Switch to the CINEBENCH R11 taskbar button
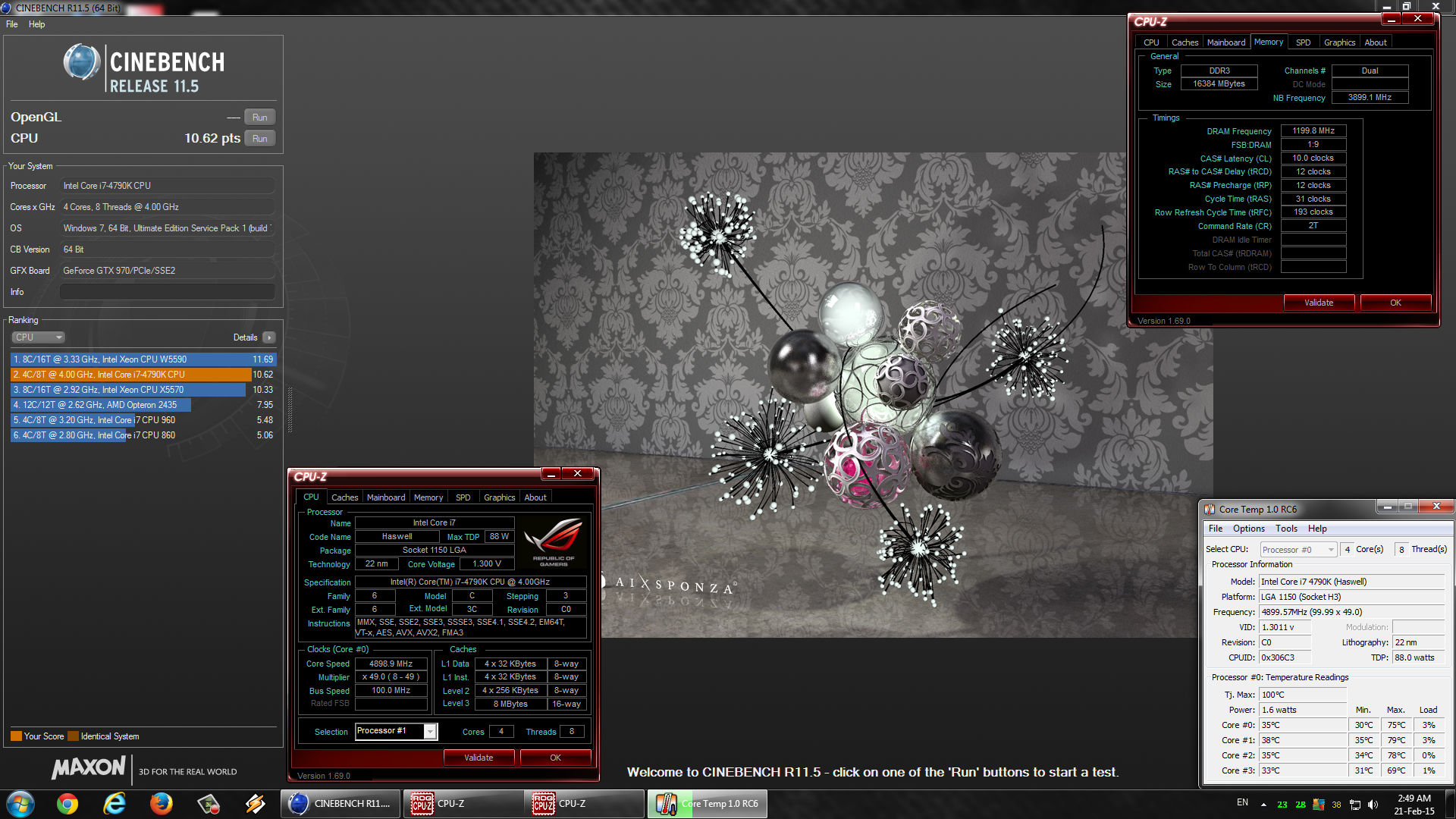Screen dimensions: 1456x819 pos(340,803)
